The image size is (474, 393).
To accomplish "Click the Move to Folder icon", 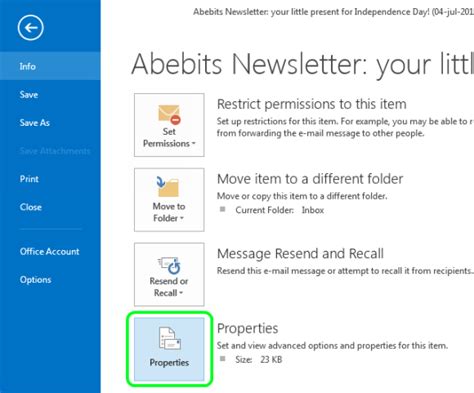I will [168, 187].
